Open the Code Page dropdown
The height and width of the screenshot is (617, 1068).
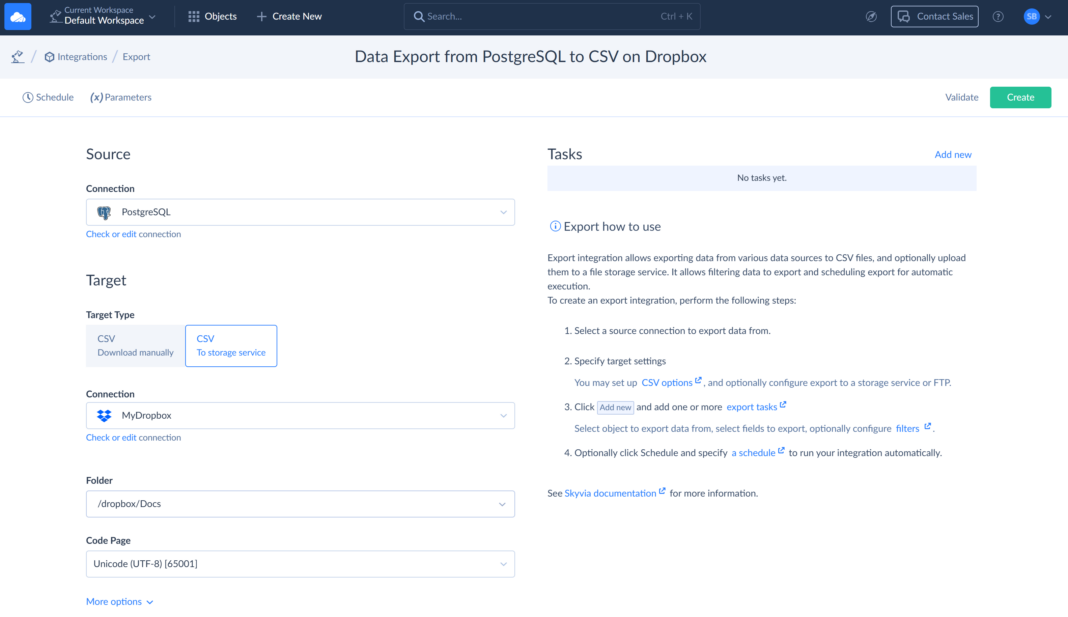(300, 564)
